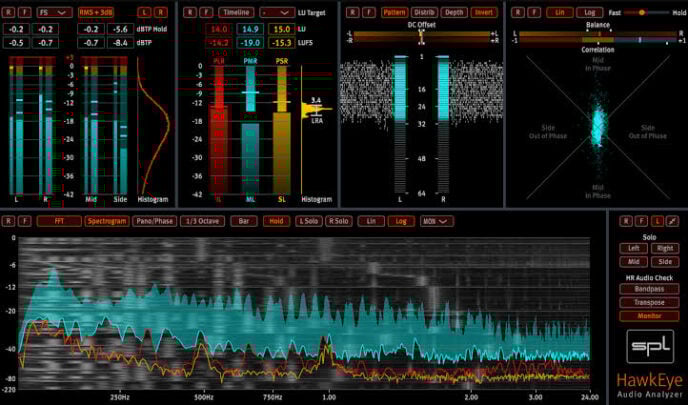Viewport: 688px width, 405px height.
Task: Click the R button in the level meter panel
Action: [10, 12]
